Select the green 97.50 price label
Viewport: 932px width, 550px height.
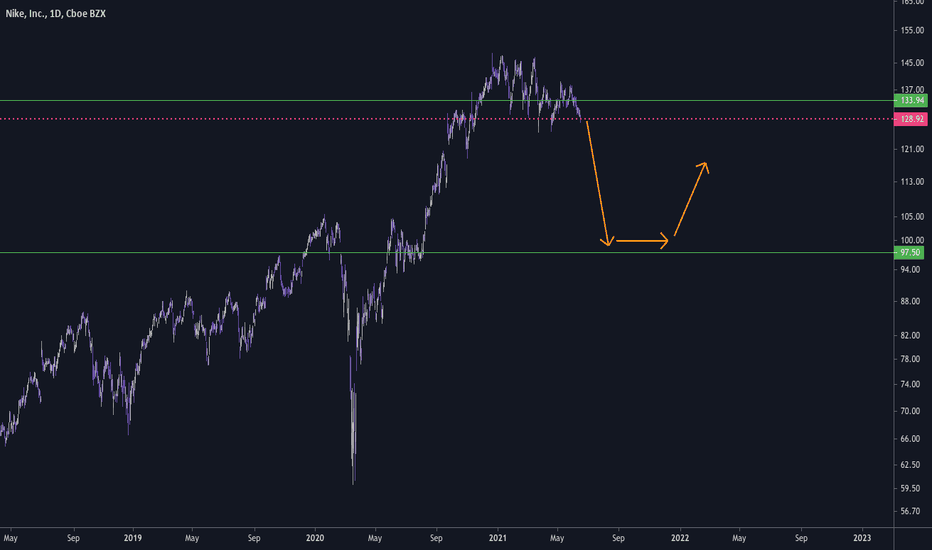coord(909,253)
